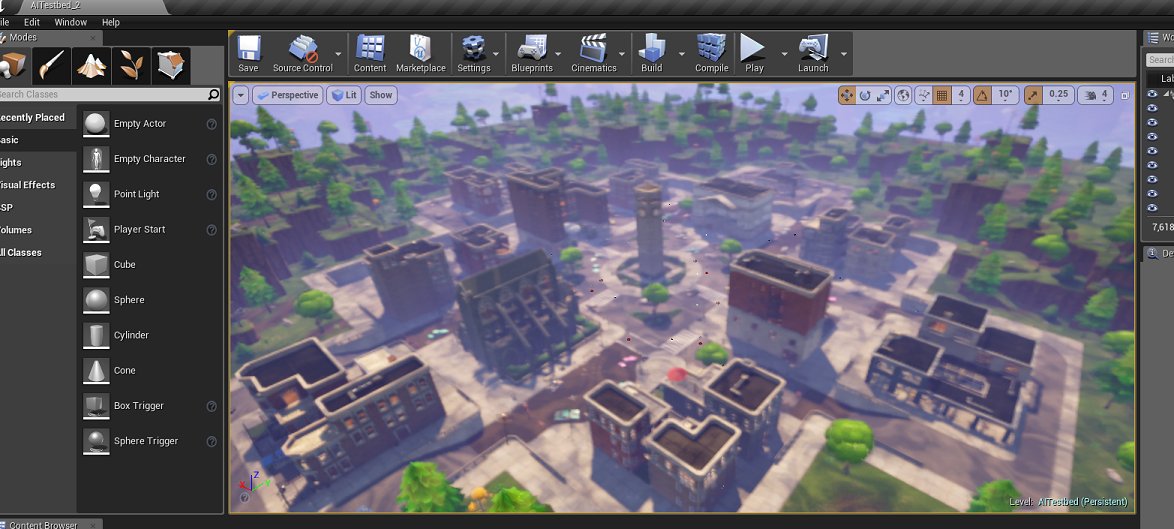This screenshot has height=529, width=1174.
Task: Open help icon next to Player Start
Action: tap(212, 230)
